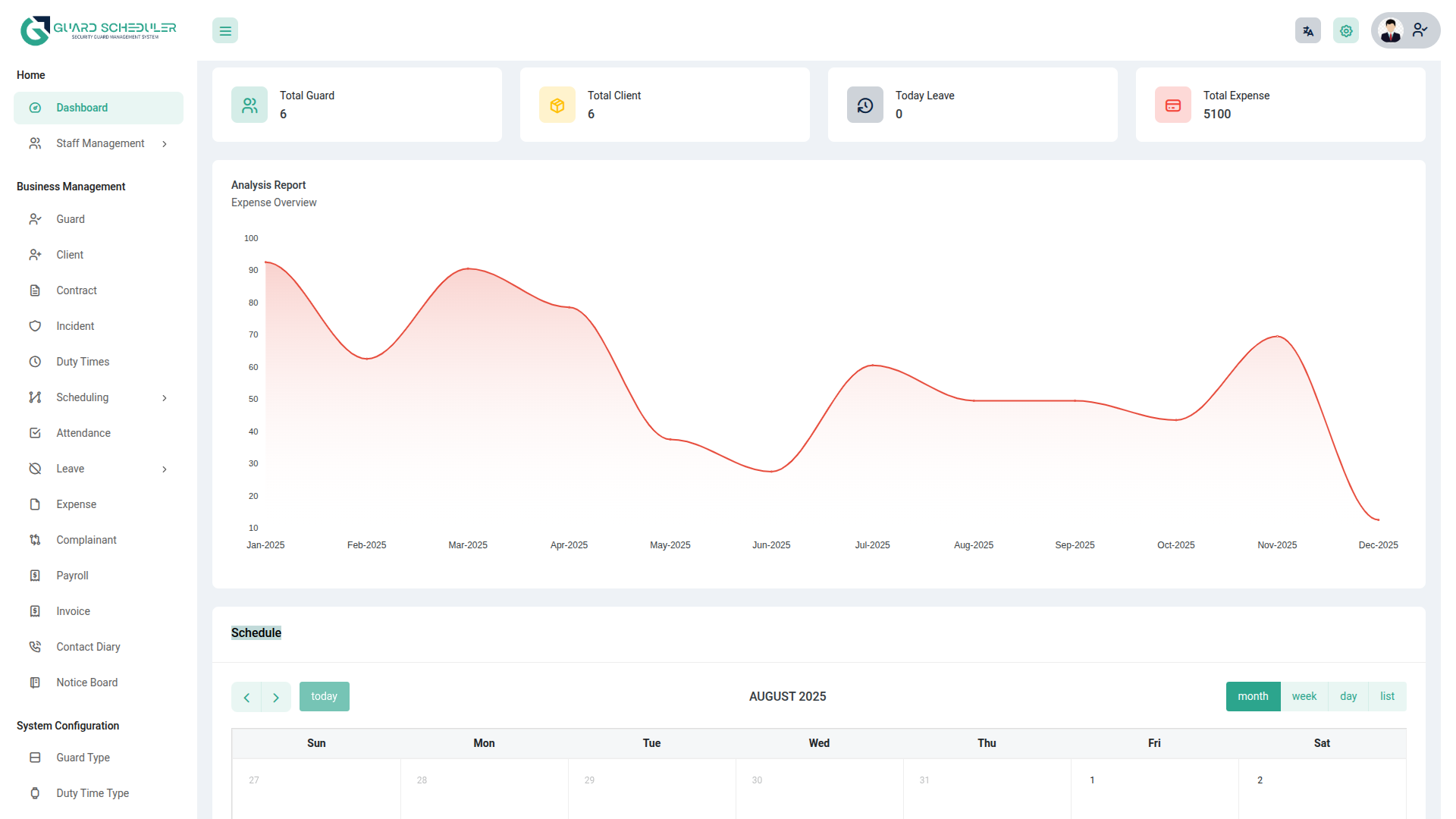Open the Payroll menu item
This screenshot has height=819, width=1456.
tap(72, 576)
